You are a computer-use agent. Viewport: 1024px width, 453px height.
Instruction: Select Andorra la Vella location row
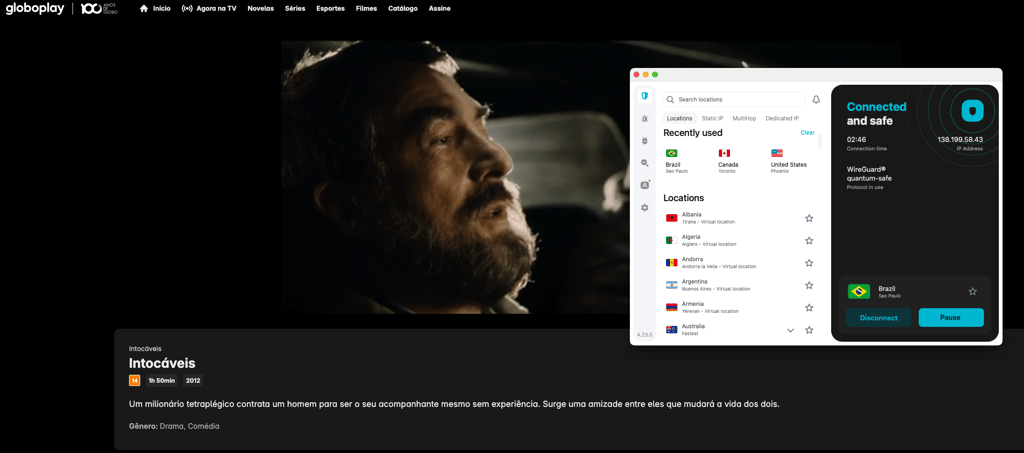(x=740, y=262)
